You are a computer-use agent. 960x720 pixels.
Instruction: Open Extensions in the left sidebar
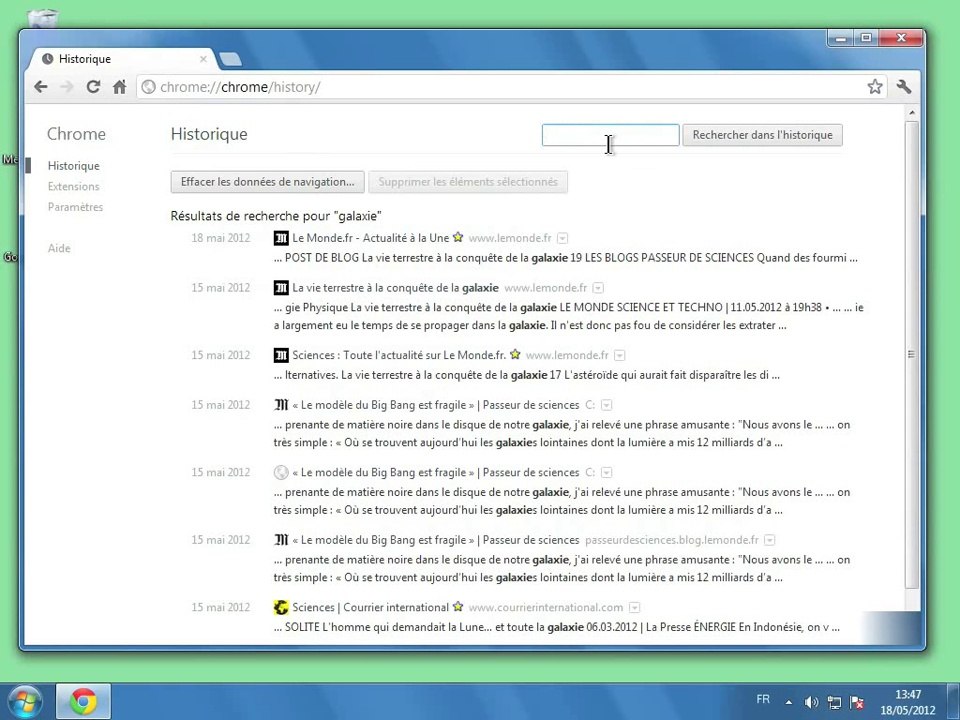click(x=73, y=186)
